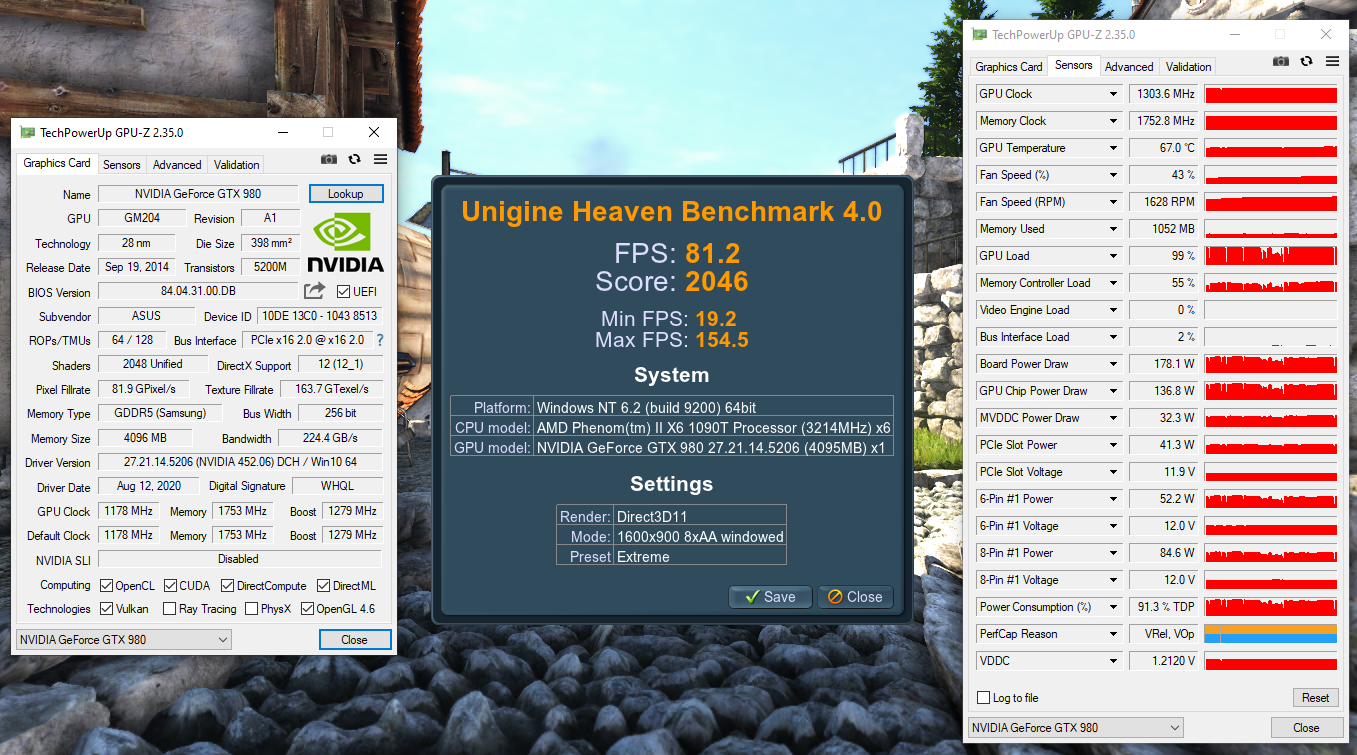Click the title bar app icon of GPU-Z Graphics Card window
Image resolution: width=1357 pixels, height=755 pixels.
click(x=27, y=132)
